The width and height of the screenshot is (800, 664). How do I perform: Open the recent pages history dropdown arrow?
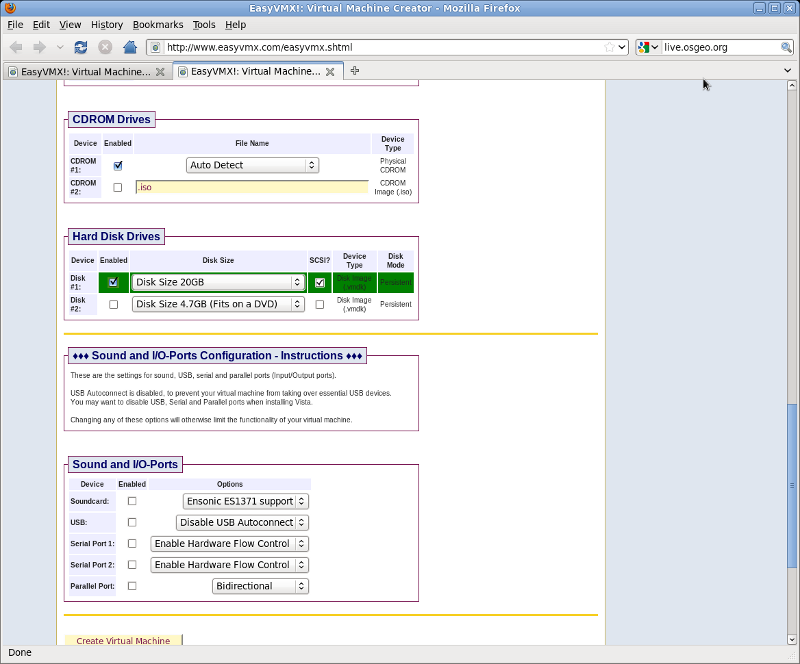(60, 47)
